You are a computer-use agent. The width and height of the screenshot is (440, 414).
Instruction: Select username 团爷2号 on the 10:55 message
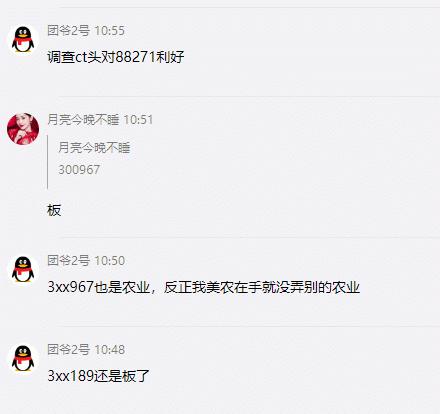(x=69, y=31)
